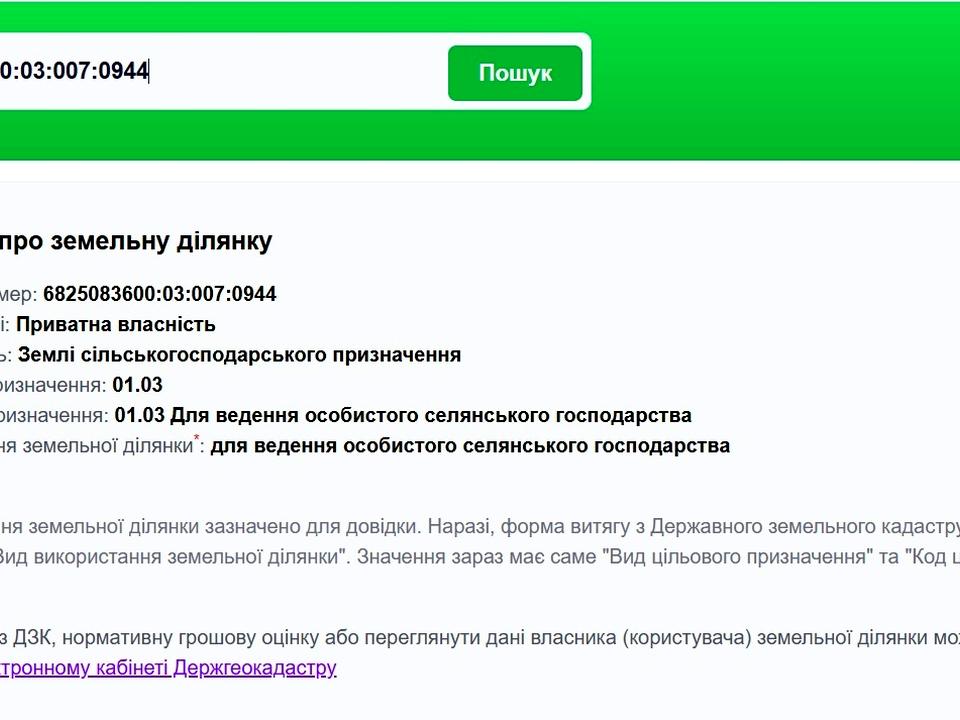This screenshot has width=960, height=720.
Task: Select the land parcel information heading
Action: coord(135,241)
